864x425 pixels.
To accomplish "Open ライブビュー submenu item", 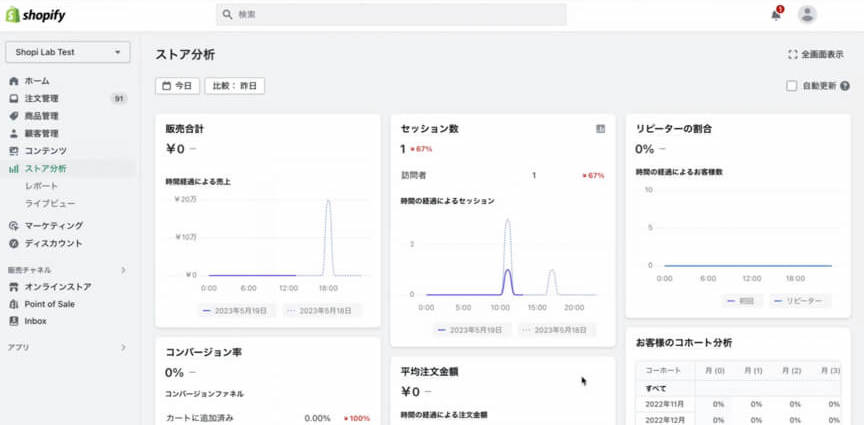I will (x=50, y=203).
